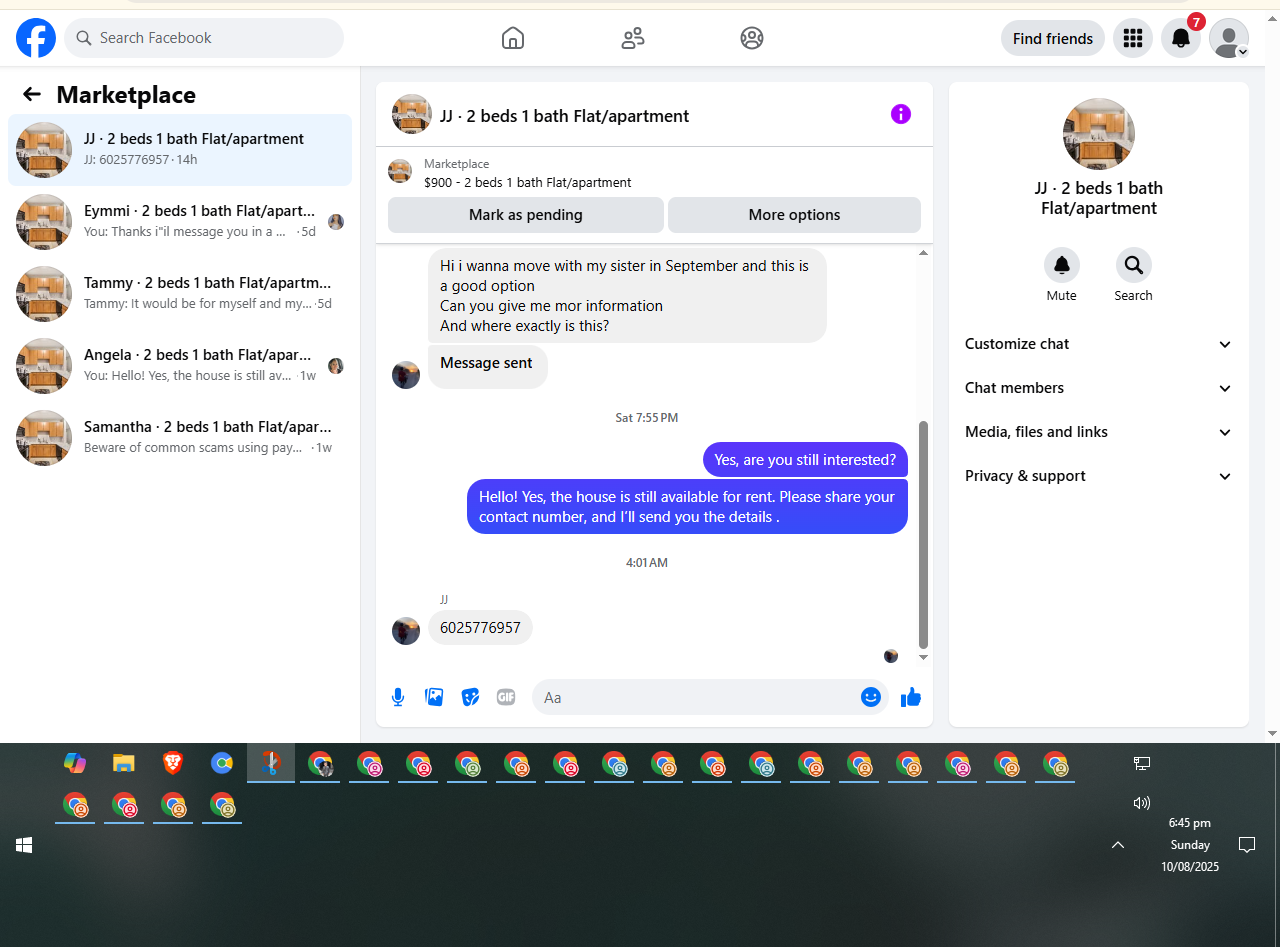Screen dimensions: 1280x947
Task: Open the Windows notification center
Action: 1247,845
